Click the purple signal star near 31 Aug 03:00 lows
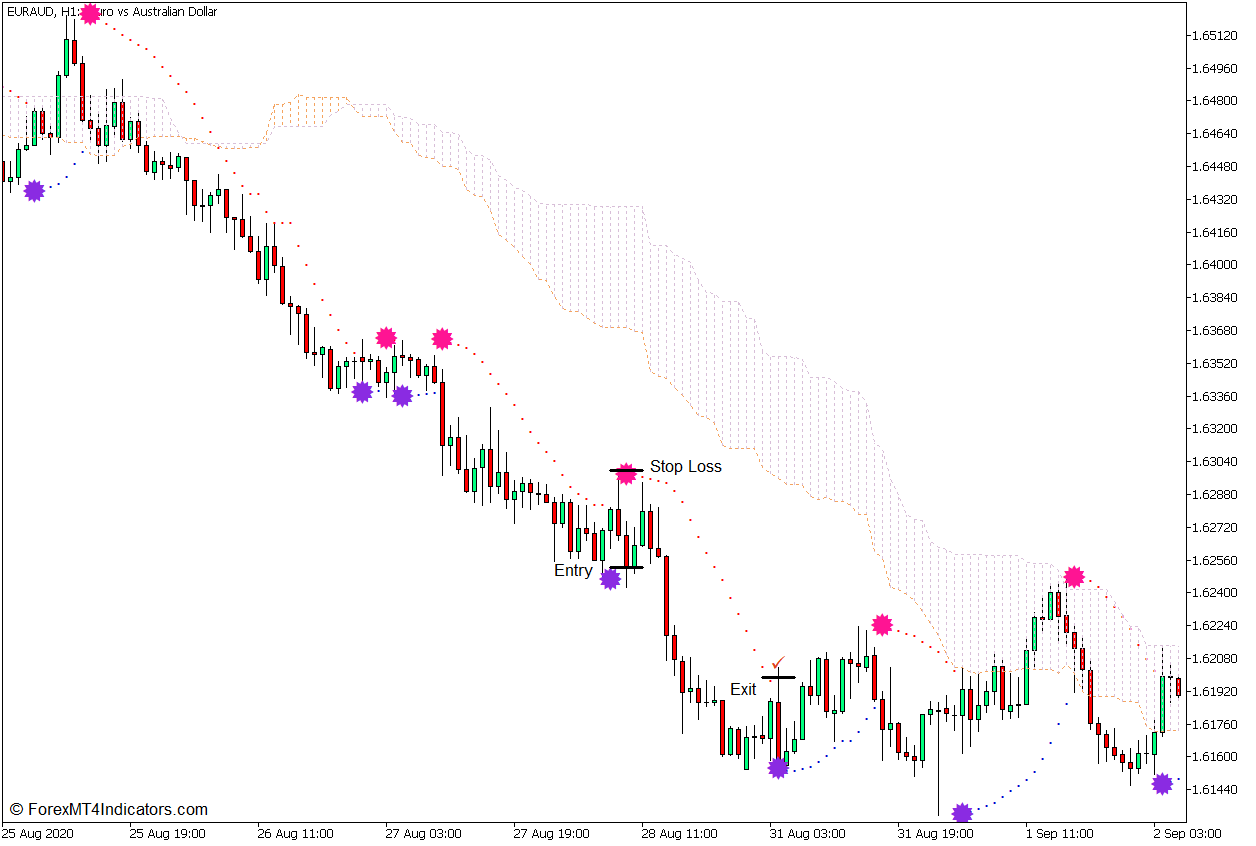The height and width of the screenshot is (846, 1256). (779, 768)
